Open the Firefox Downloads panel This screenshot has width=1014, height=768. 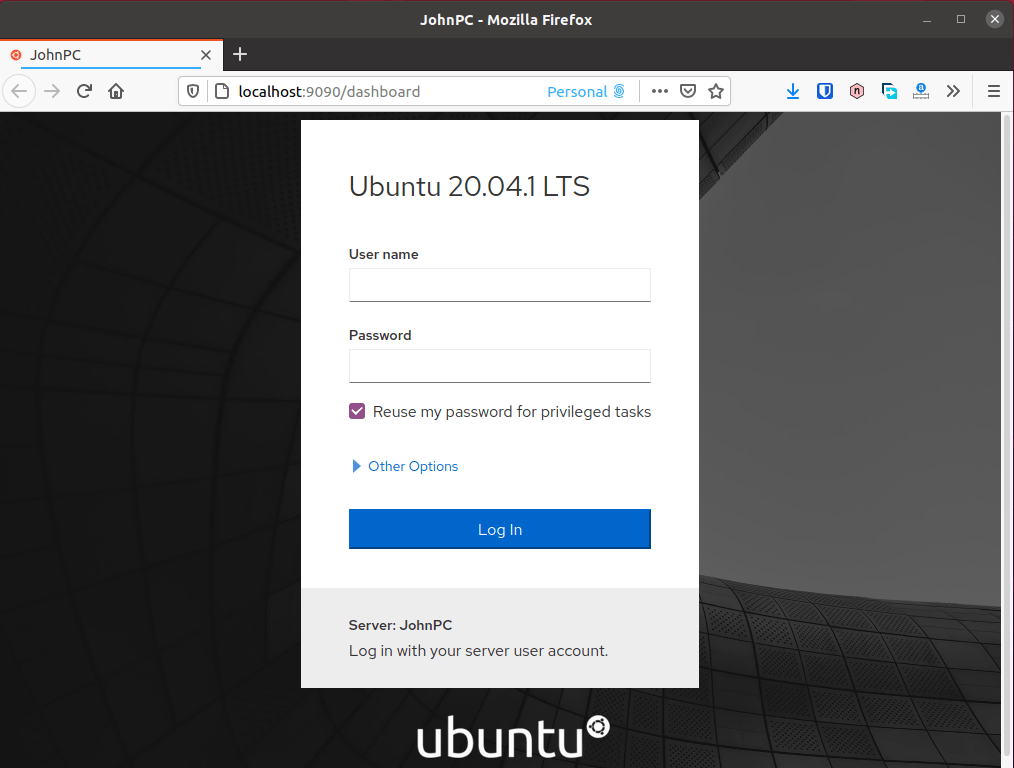(793, 91)
